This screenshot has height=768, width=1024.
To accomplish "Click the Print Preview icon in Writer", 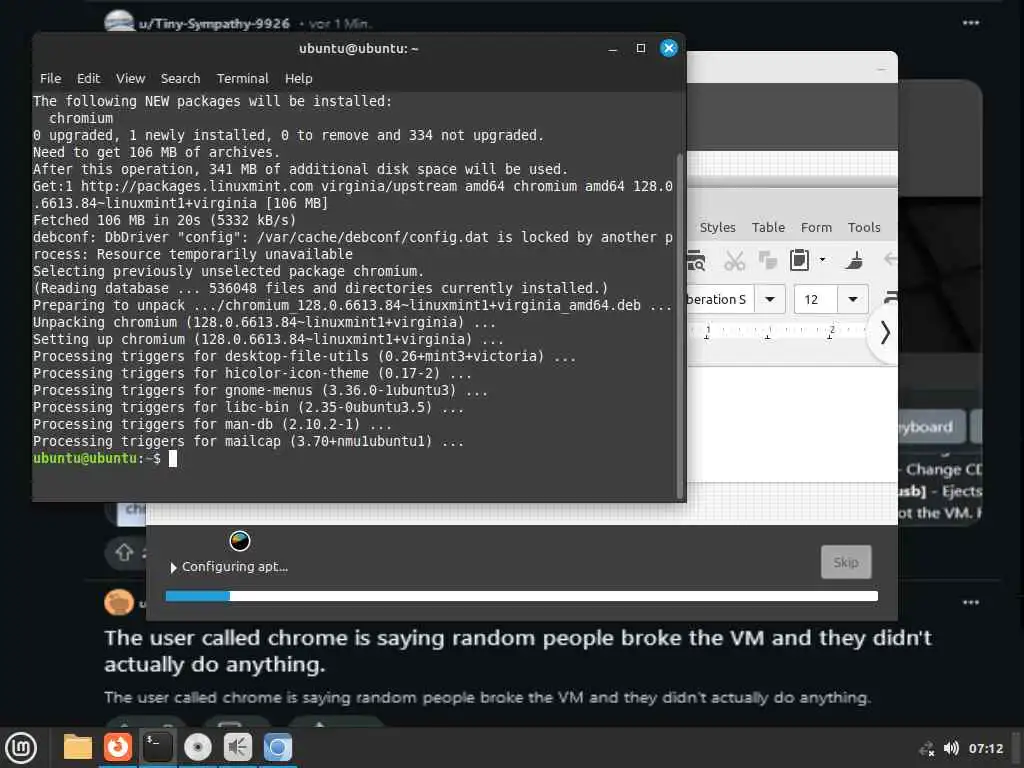I will coord(696,261).
